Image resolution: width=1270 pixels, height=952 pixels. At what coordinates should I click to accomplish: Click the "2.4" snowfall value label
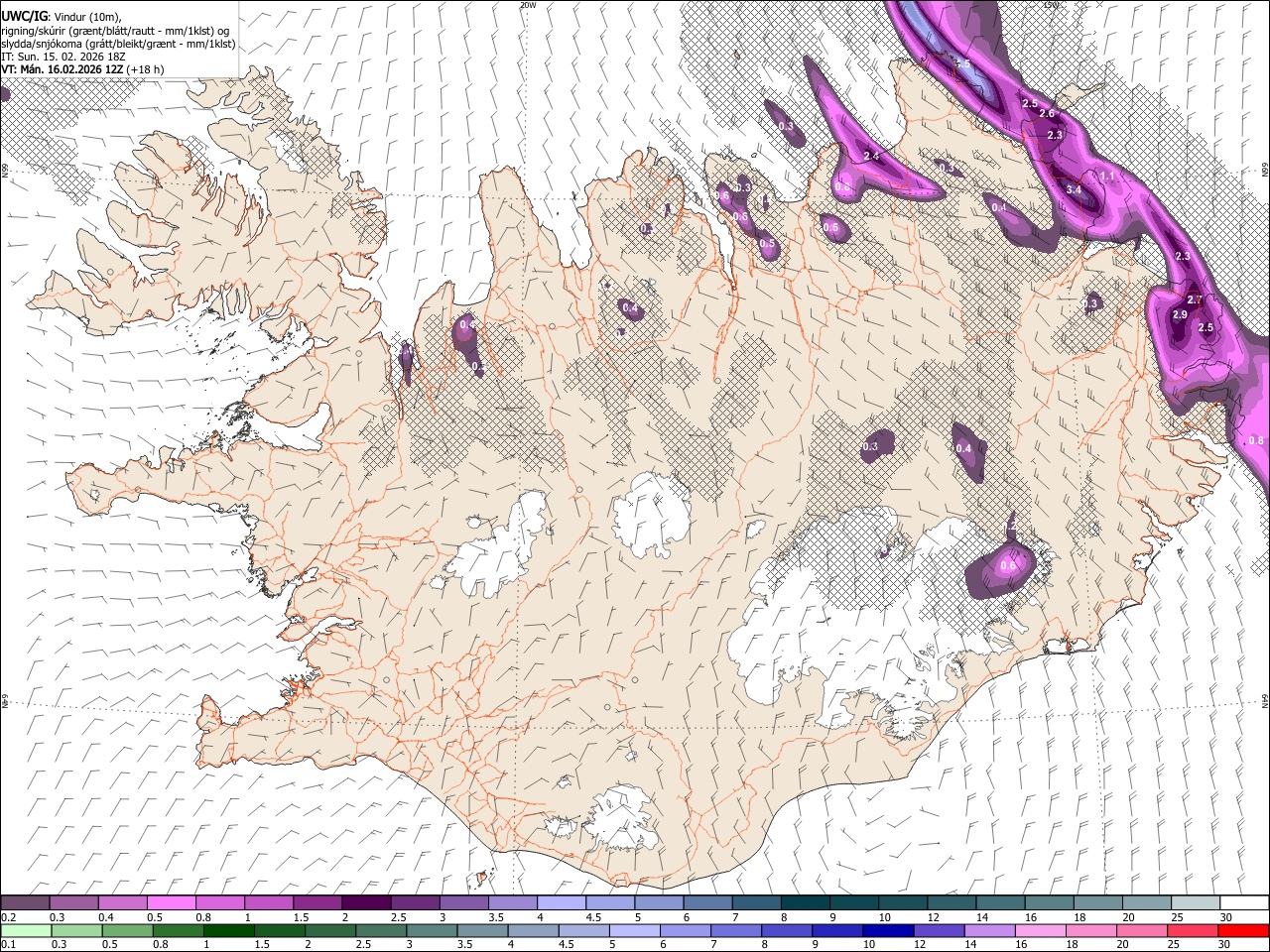tap(871, 157)
